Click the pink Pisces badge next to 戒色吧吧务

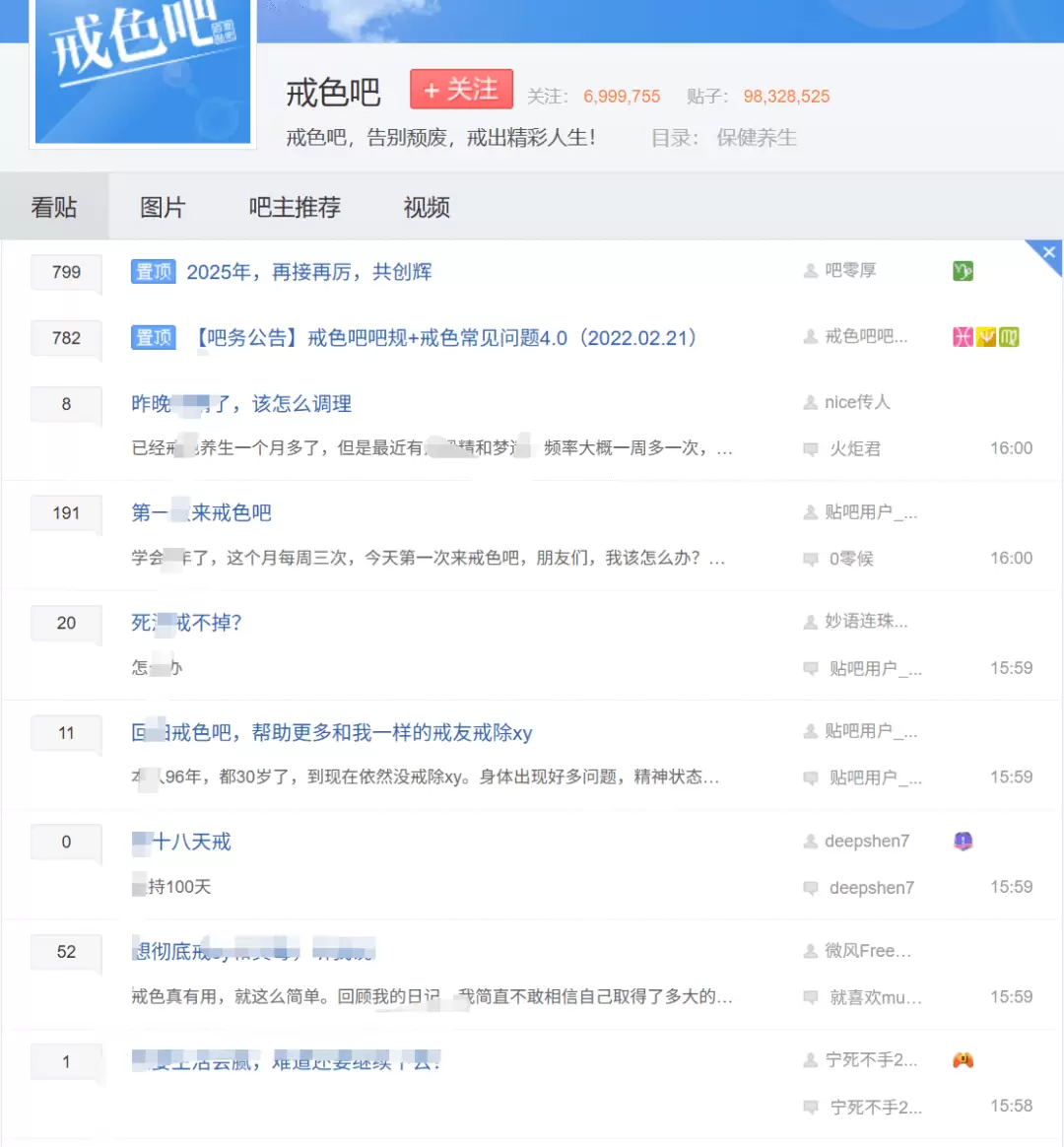tap(963, 336)
